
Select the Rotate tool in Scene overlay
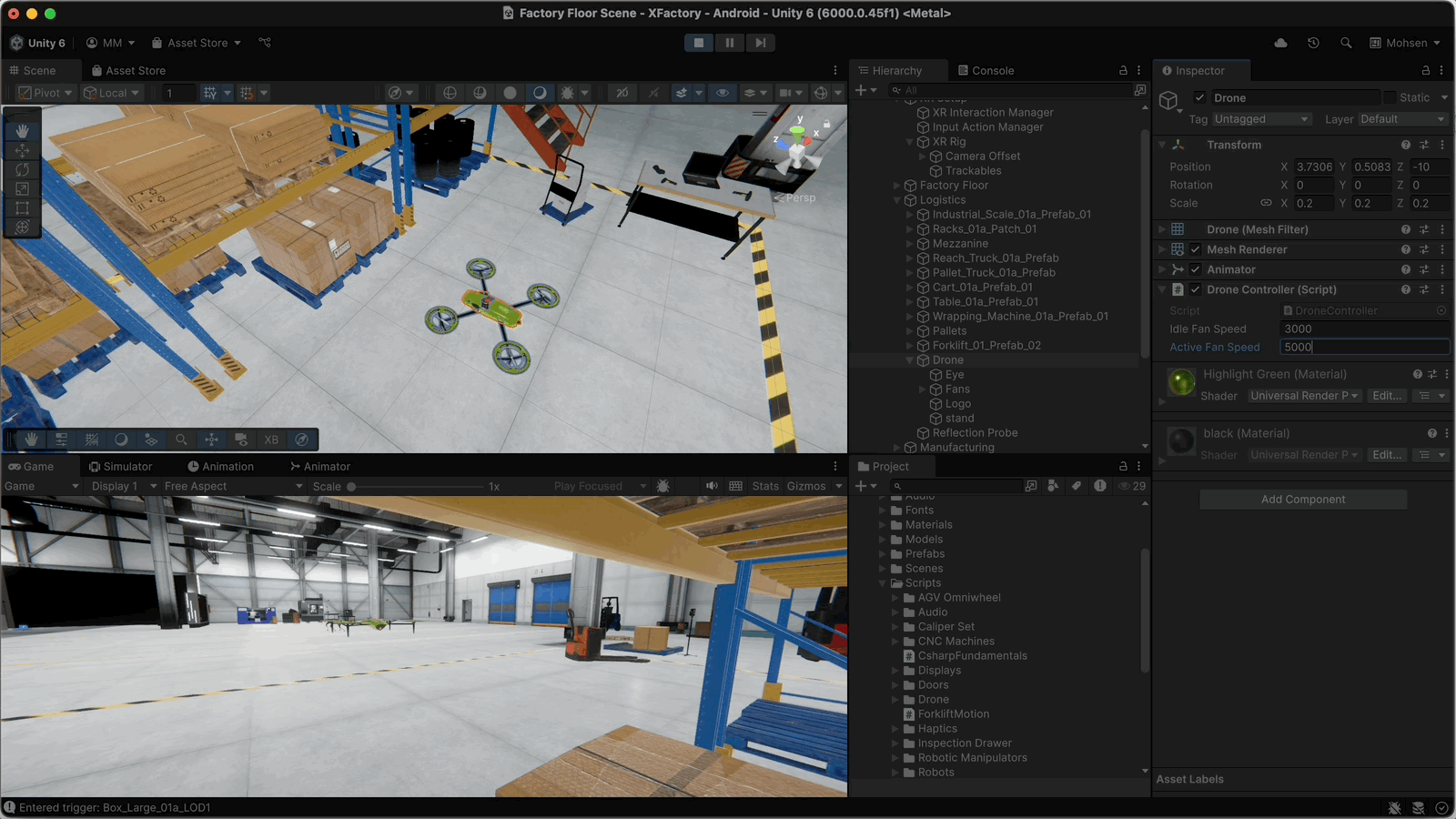[23, 169]
